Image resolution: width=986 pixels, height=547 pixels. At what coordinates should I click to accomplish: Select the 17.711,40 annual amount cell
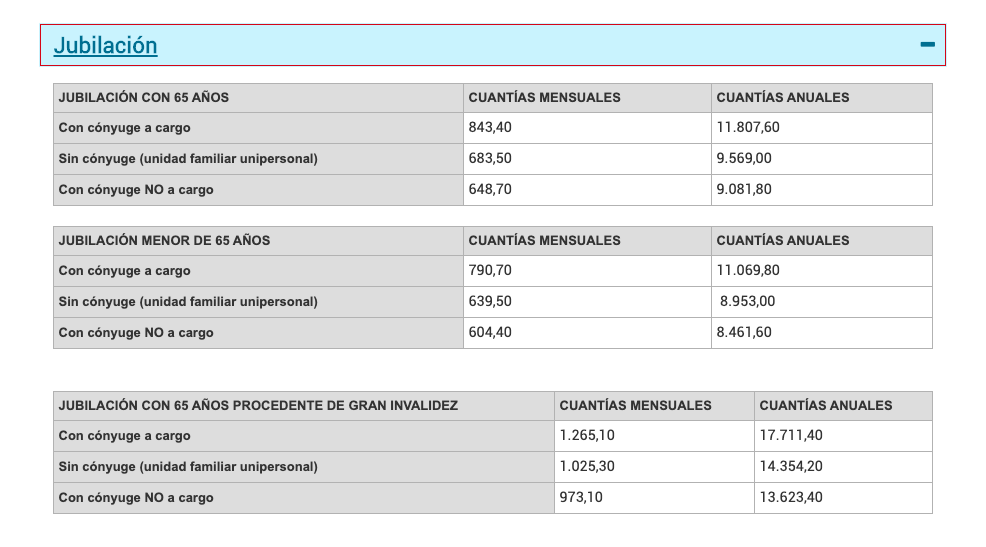[x=791, y=436]
